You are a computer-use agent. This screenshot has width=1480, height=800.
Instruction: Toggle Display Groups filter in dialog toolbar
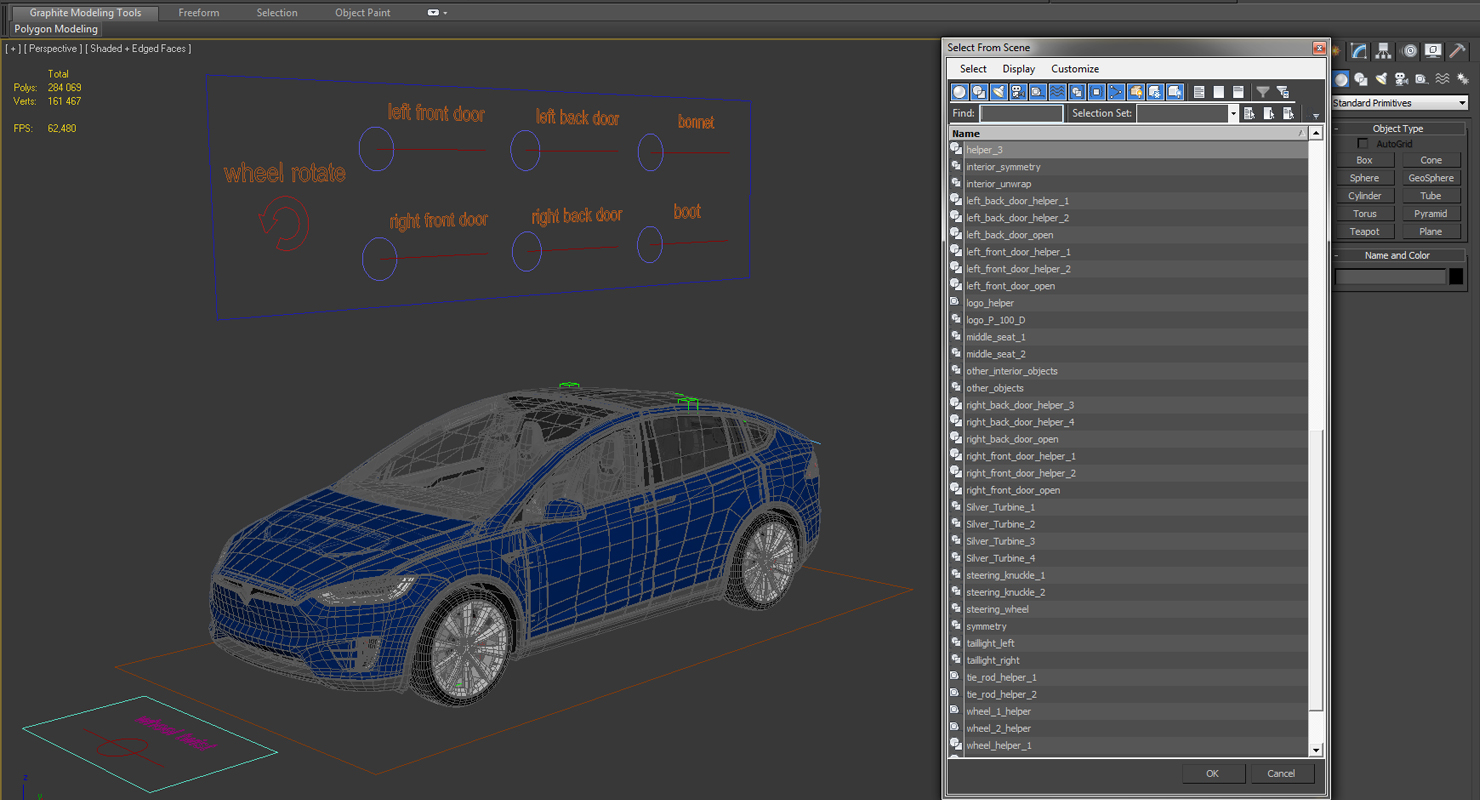[1077, 92]
